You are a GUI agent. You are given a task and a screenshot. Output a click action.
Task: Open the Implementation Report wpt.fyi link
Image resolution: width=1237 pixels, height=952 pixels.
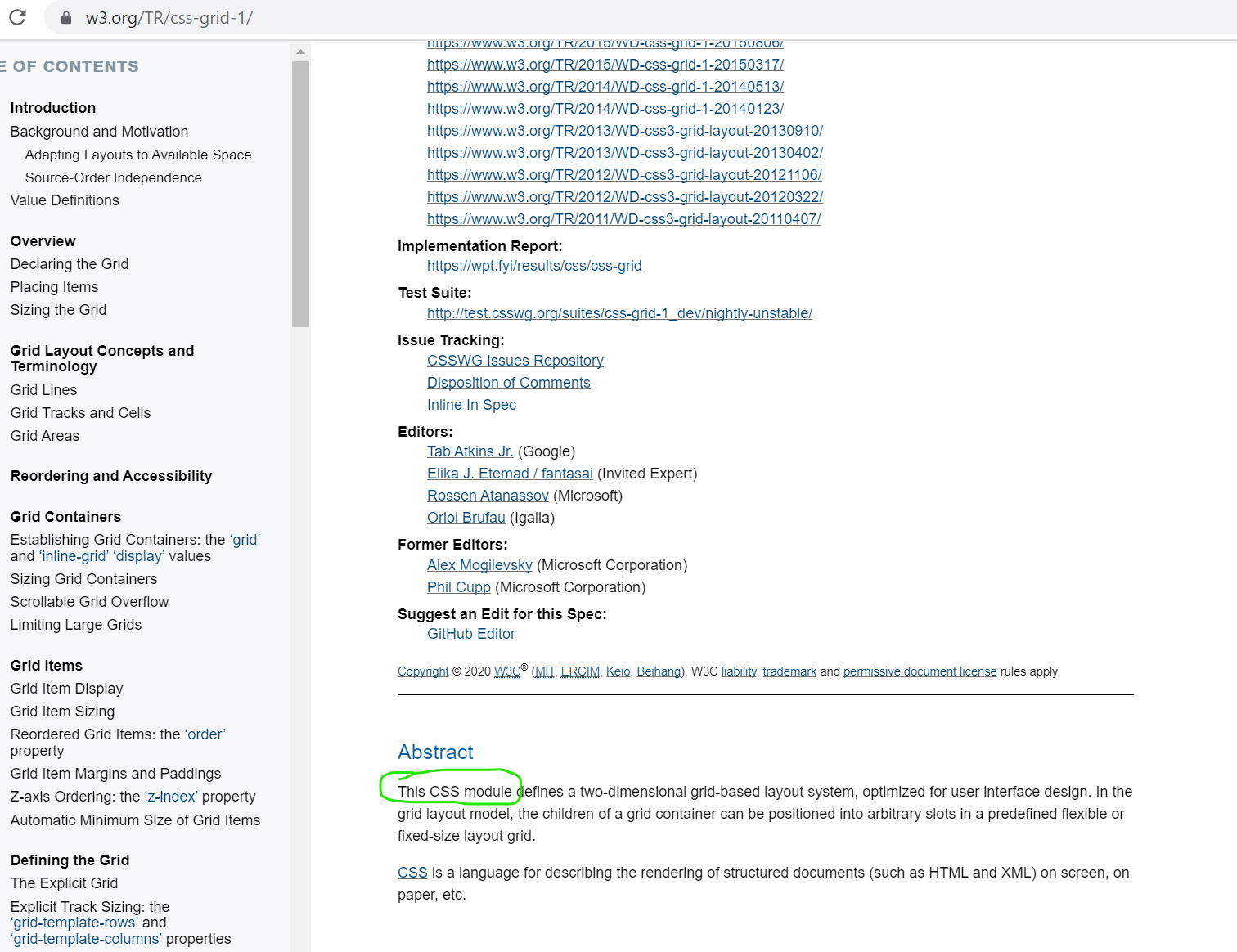click(534, 265)
